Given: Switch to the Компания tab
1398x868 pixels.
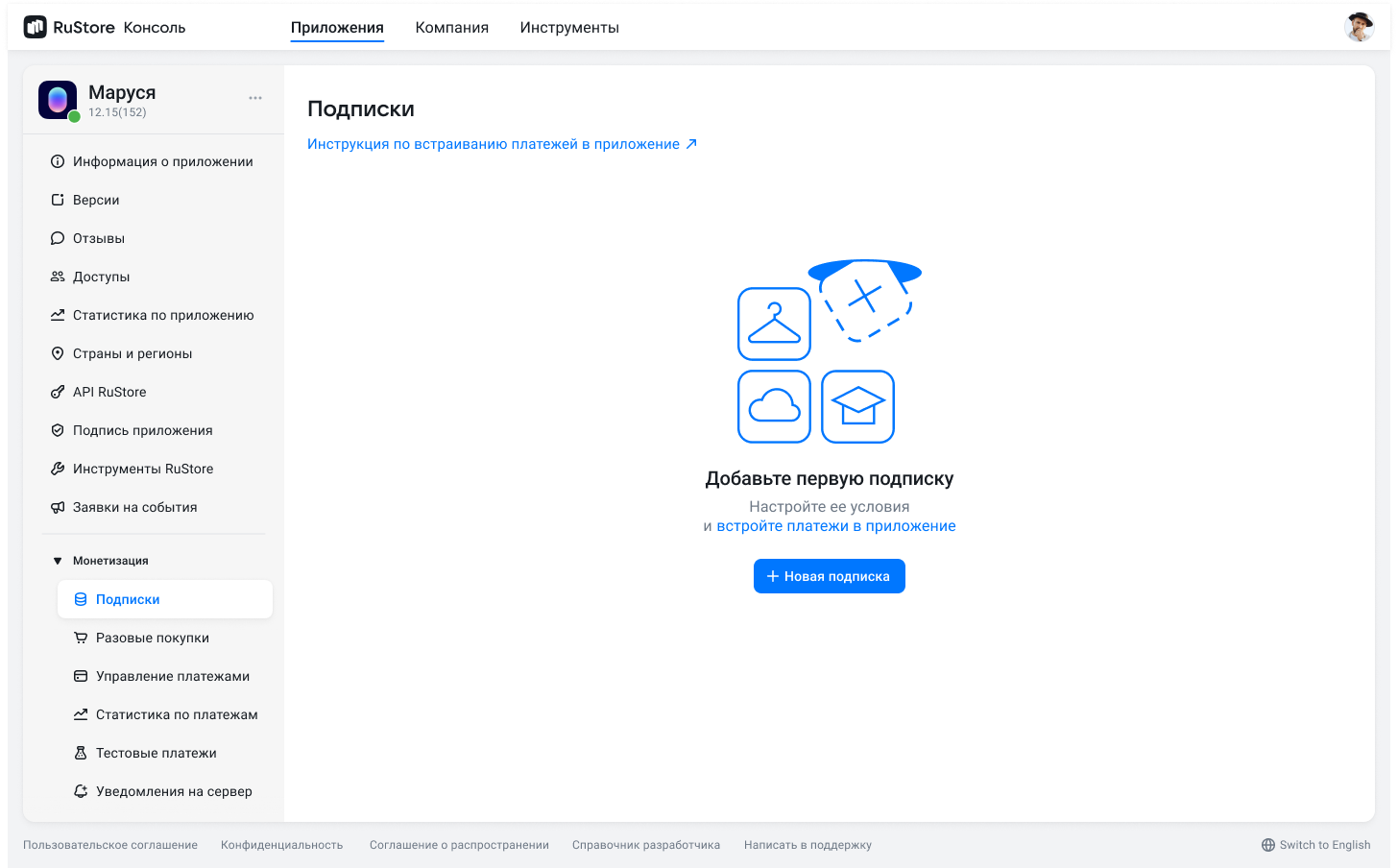Looking at the screenshot, I should 451,28.
